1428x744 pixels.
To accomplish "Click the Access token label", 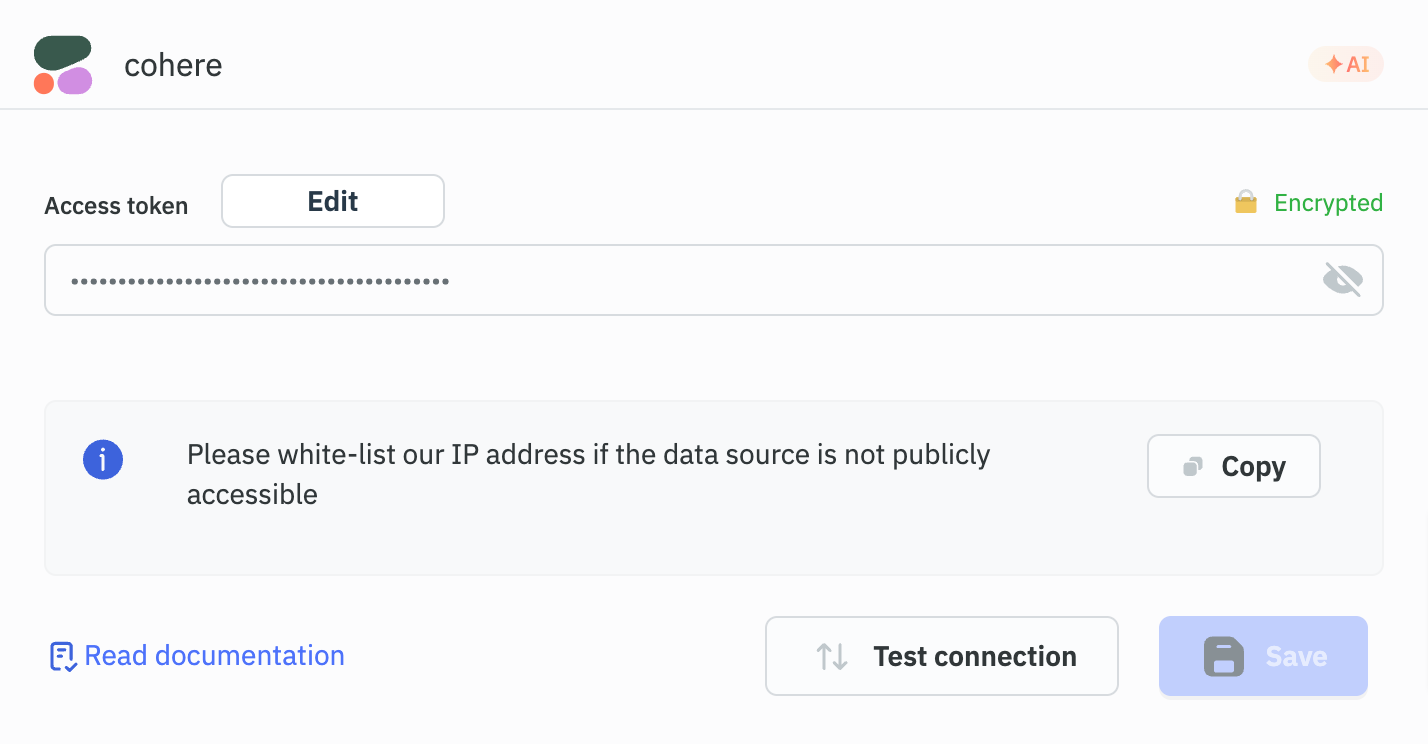I will point(116,206).
